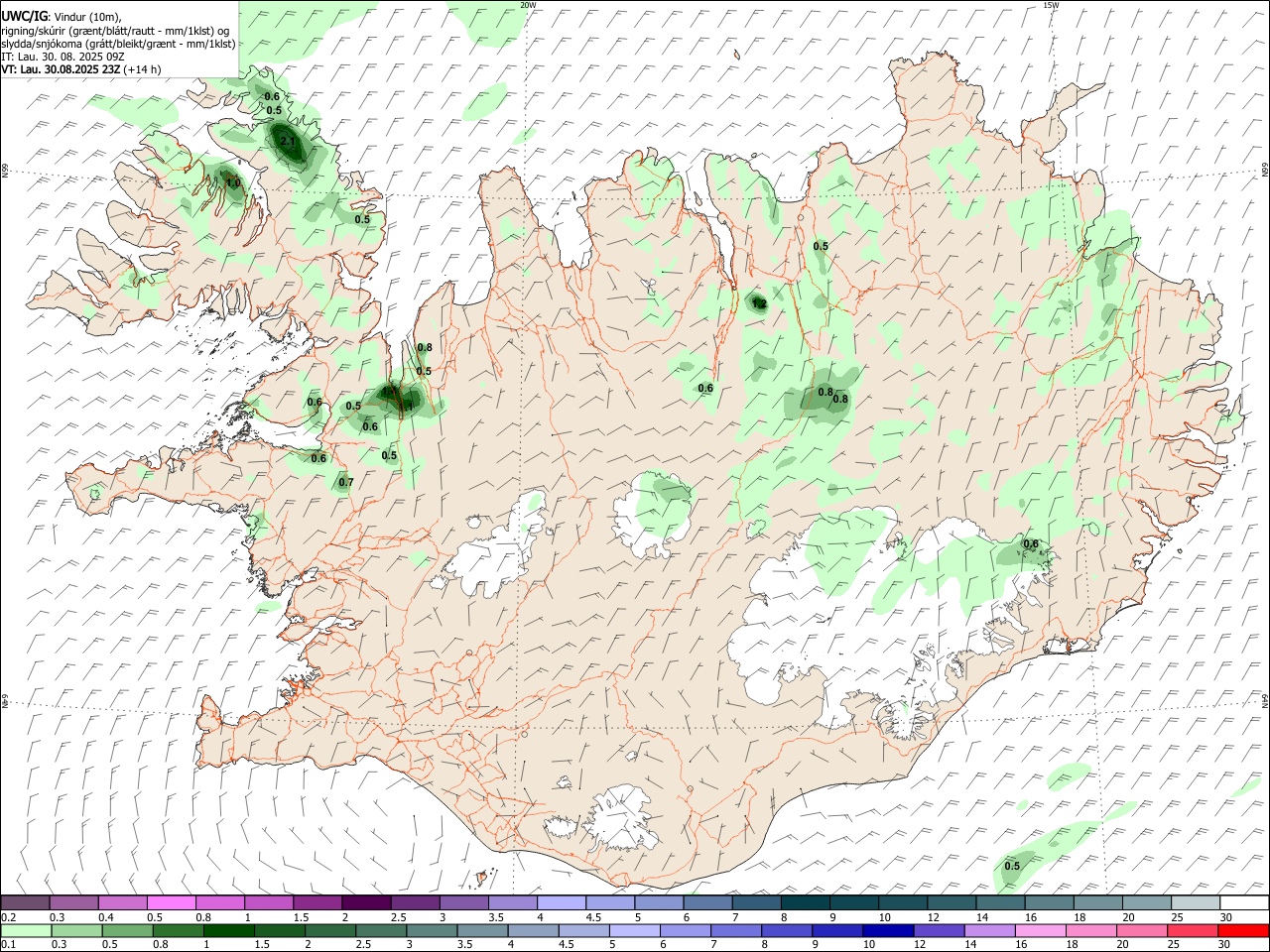Click the 0.4 label in the top legend row
Screen dimensions: 1270x952
(x=107, y=917)
